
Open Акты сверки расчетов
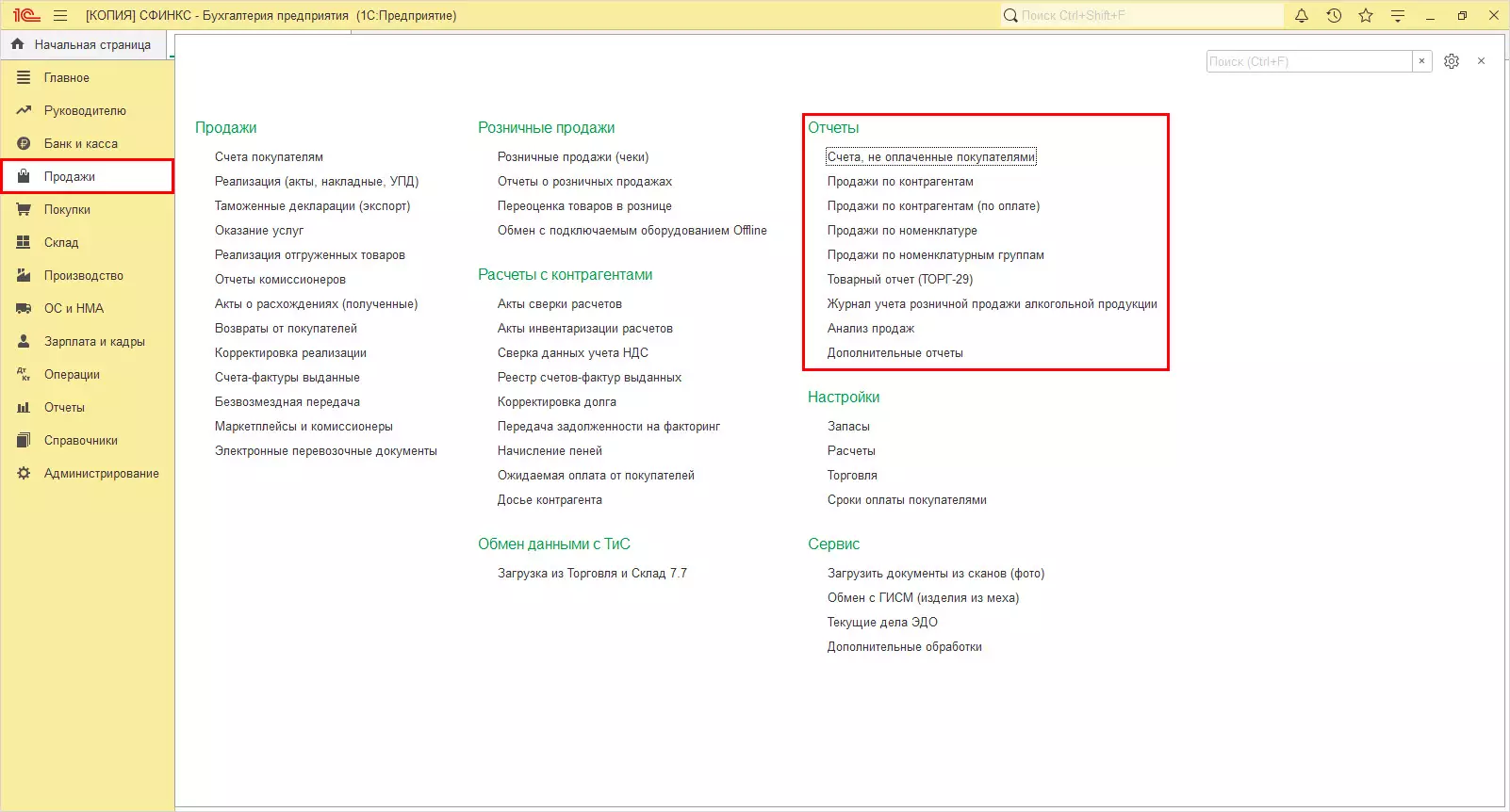(x=560, y=303)
